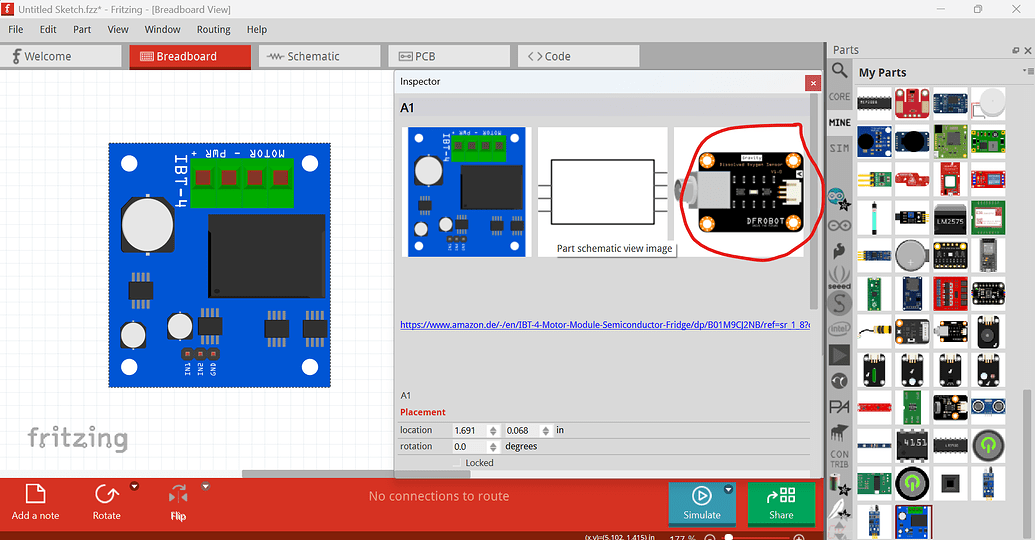Close the Inspector panel
Viewport: 1035px width, 540px height.
point(813,83)
